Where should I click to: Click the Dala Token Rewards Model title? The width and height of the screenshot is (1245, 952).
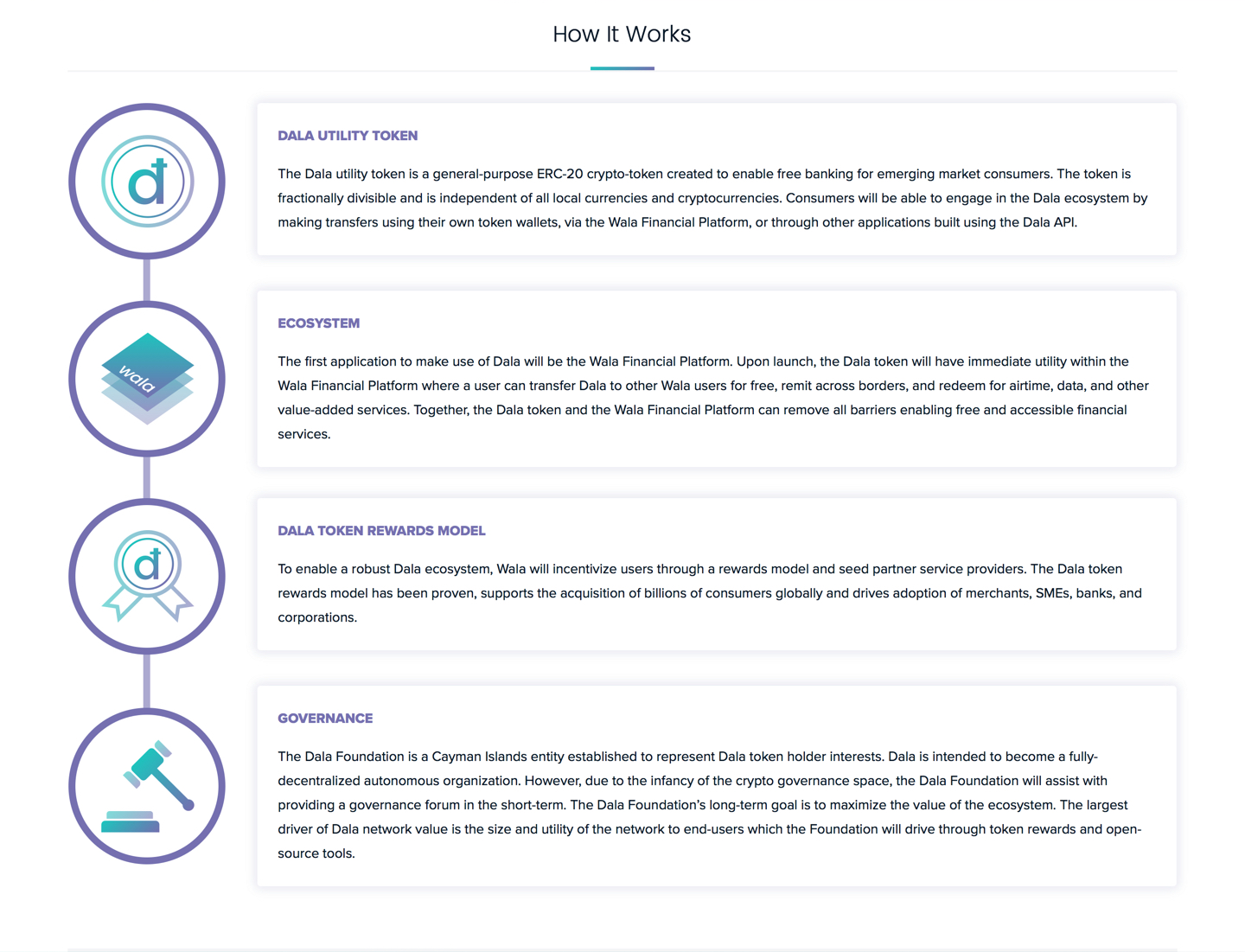[381, 531]
